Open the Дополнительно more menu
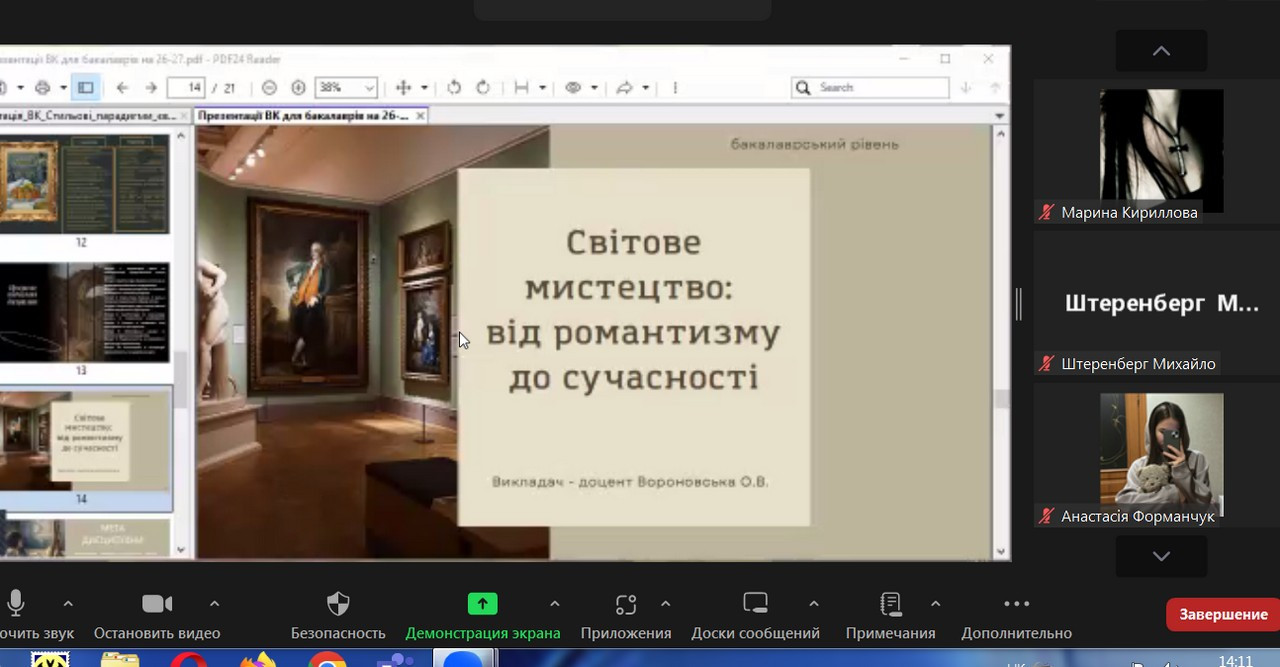Viewport: 1280px width, 667px height. tap(1016, 604)
